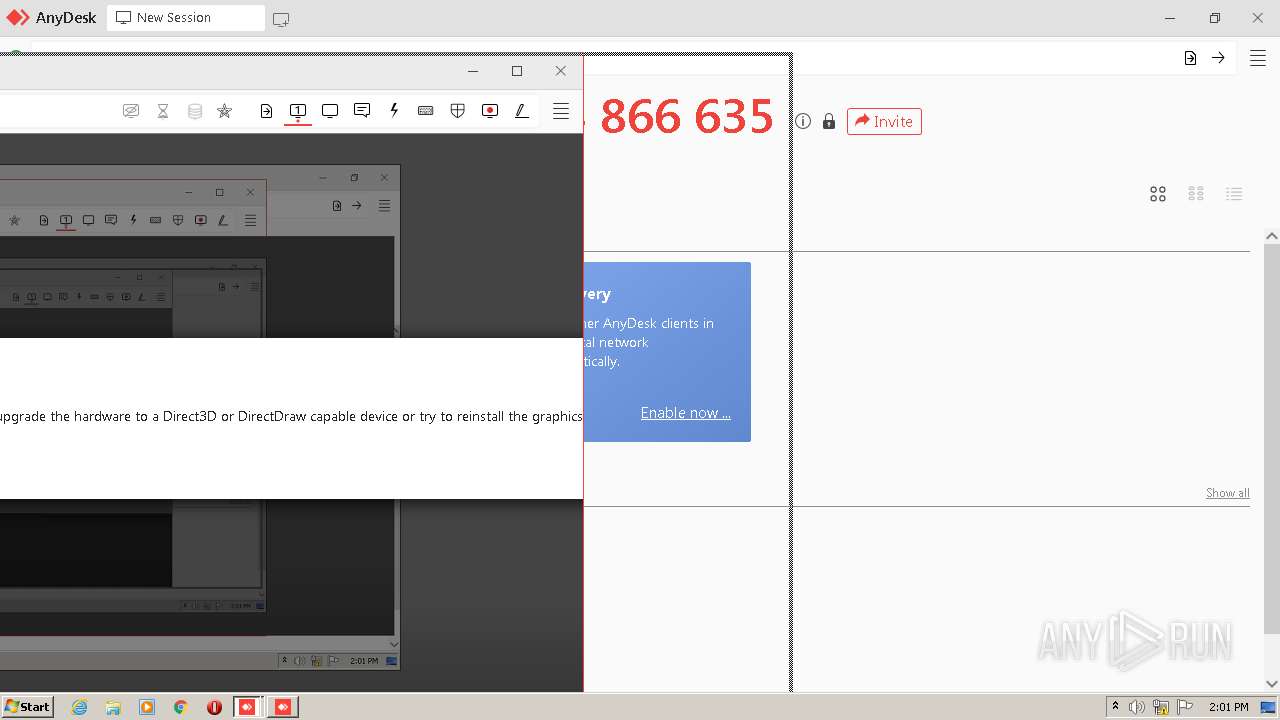Click the volume icon in system tray
The width and height of the screenshot is (1280, 720).
pyautogui.click(x=1137, y=707)
